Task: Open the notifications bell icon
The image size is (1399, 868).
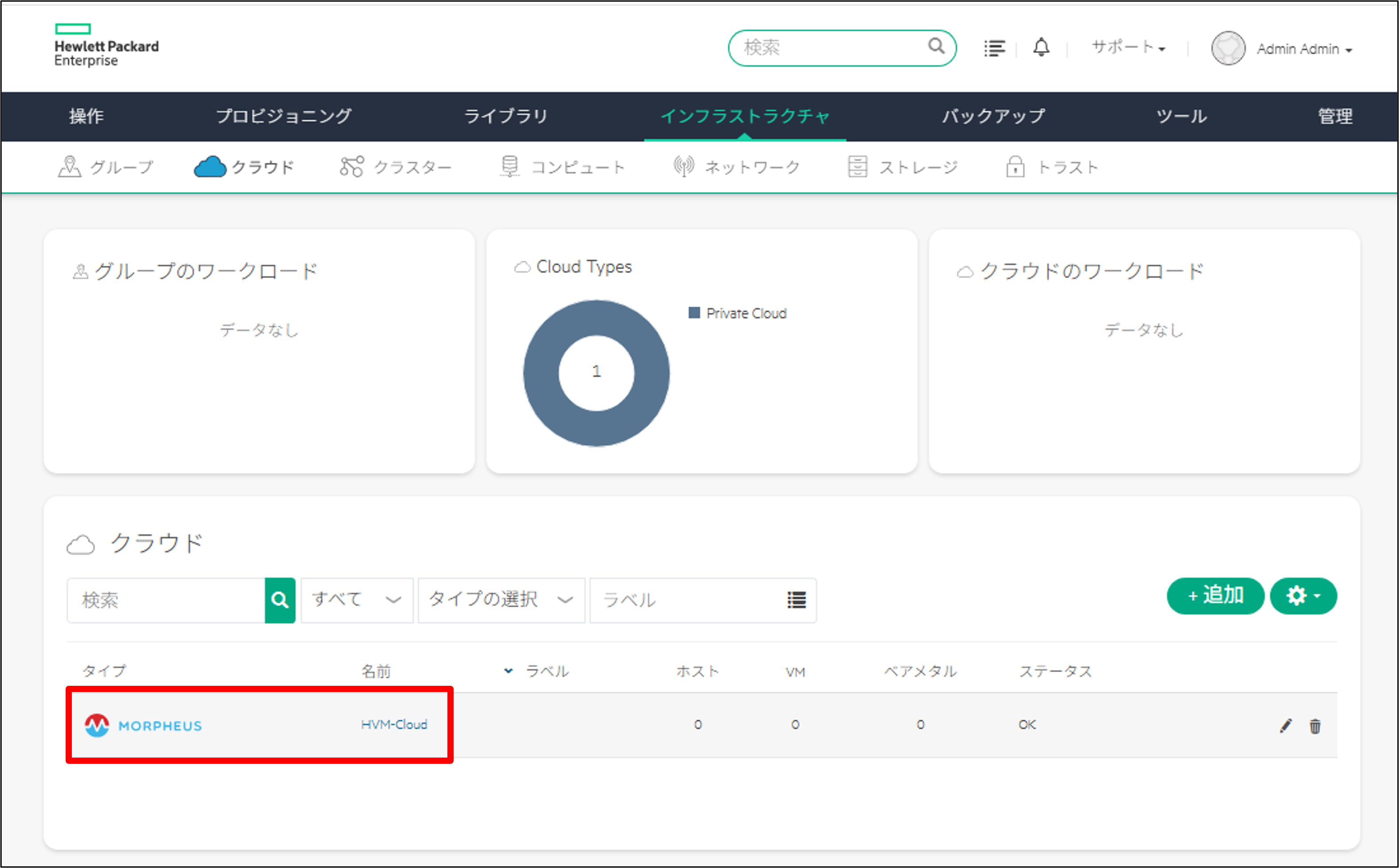Action: [1041, 47]
